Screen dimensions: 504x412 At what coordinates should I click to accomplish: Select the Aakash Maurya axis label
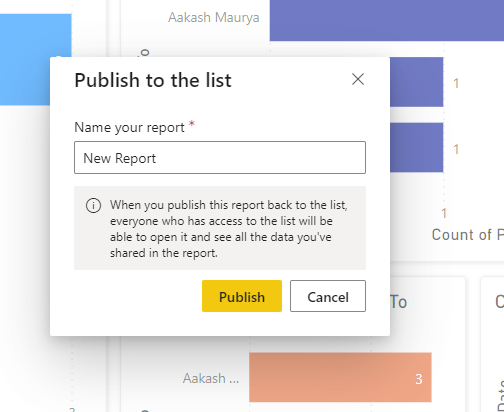pos(213,18)
